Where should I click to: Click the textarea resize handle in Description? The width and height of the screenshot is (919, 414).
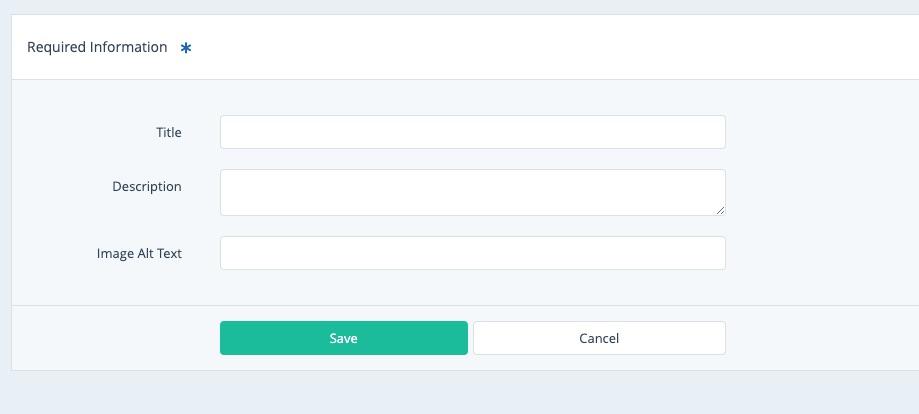click(720, 210)
